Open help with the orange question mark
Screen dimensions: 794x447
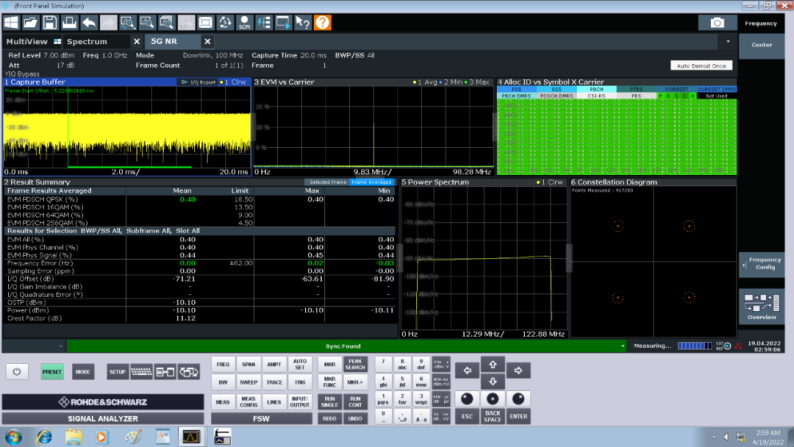[323, 21]
